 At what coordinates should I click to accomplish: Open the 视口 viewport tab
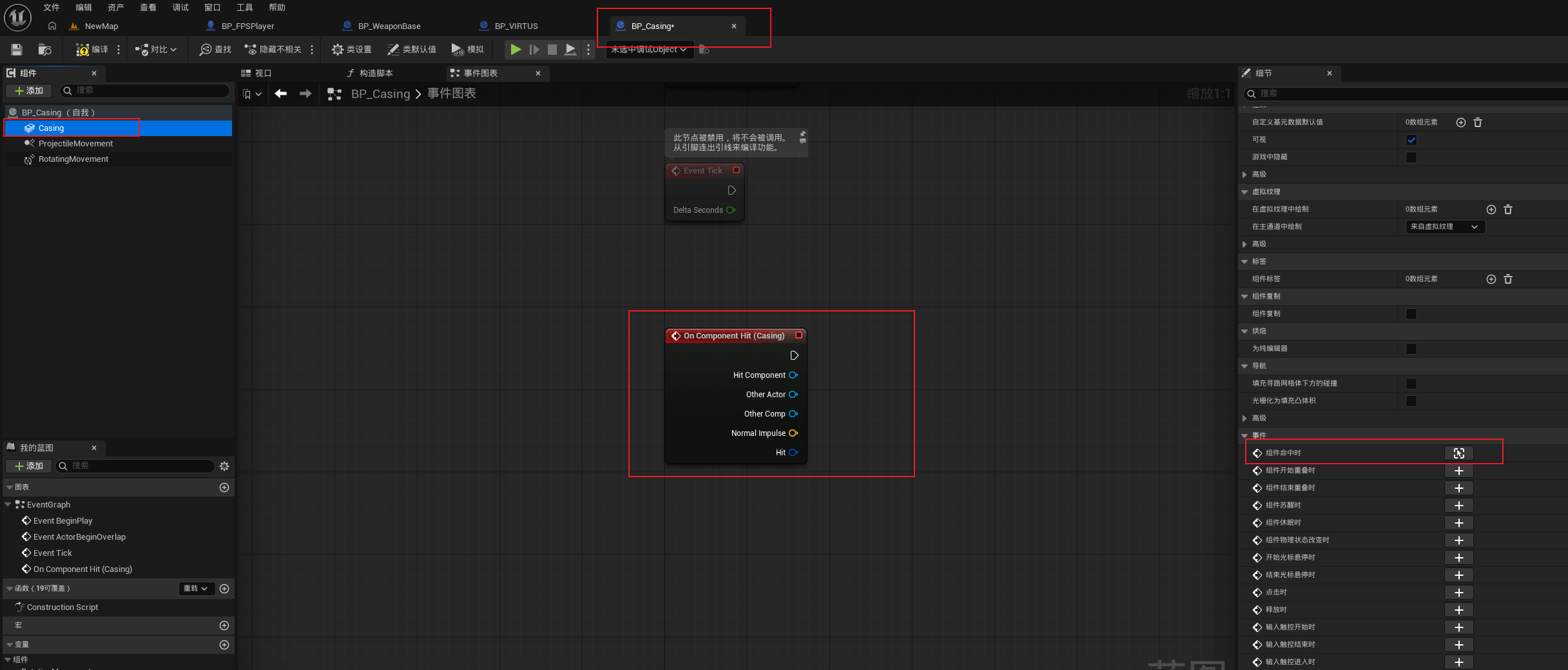(x=264, y=74)
